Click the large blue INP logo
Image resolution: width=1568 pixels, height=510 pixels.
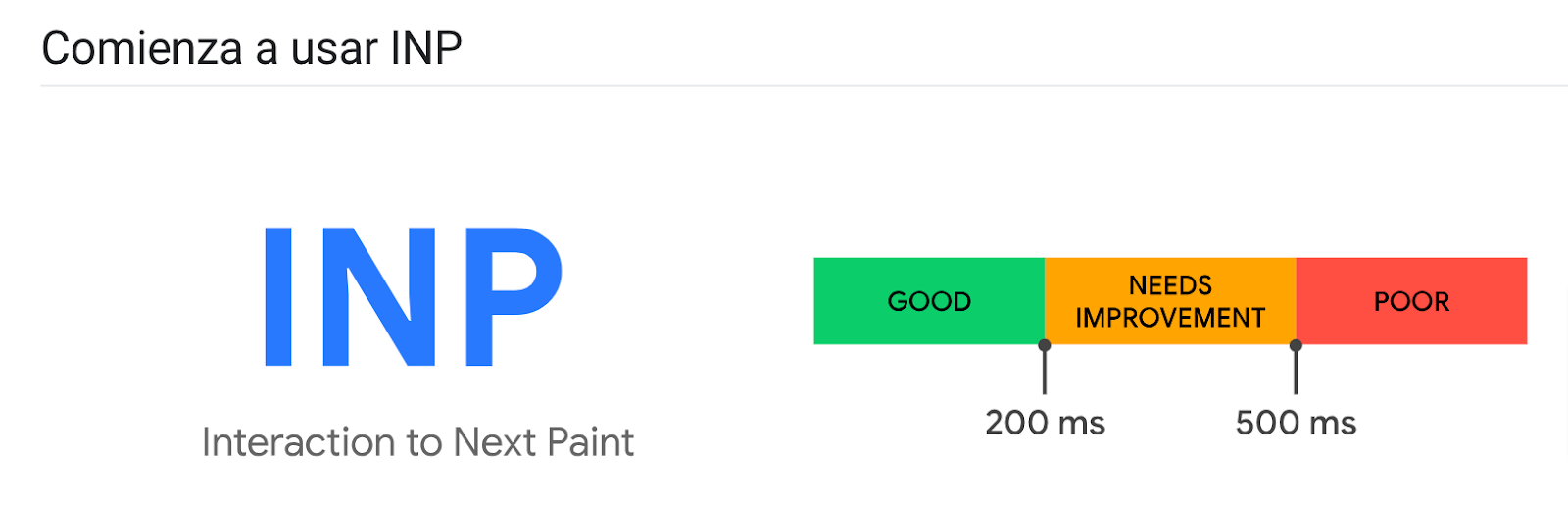[x=413, y=297]
